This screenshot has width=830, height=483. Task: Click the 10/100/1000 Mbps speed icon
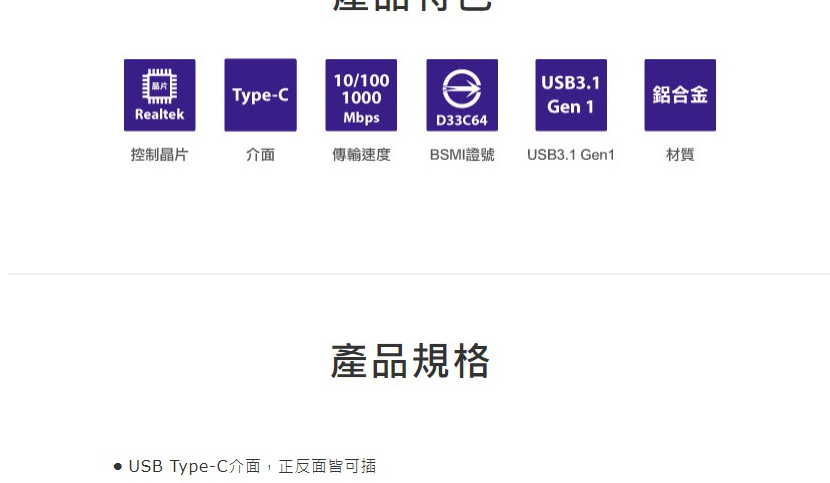(x=361, y=95)
